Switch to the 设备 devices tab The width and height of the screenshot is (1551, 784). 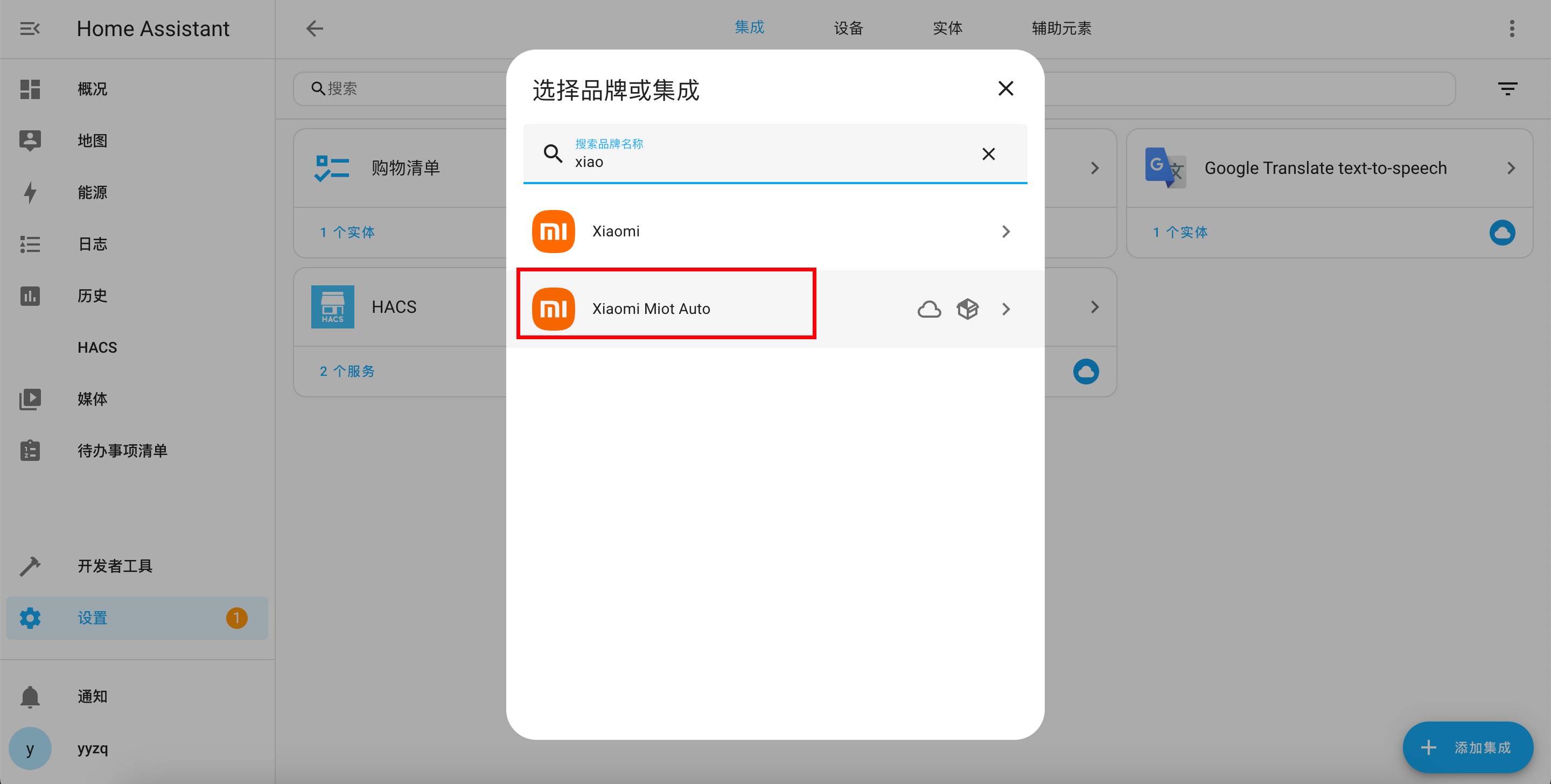coord(848,29)
